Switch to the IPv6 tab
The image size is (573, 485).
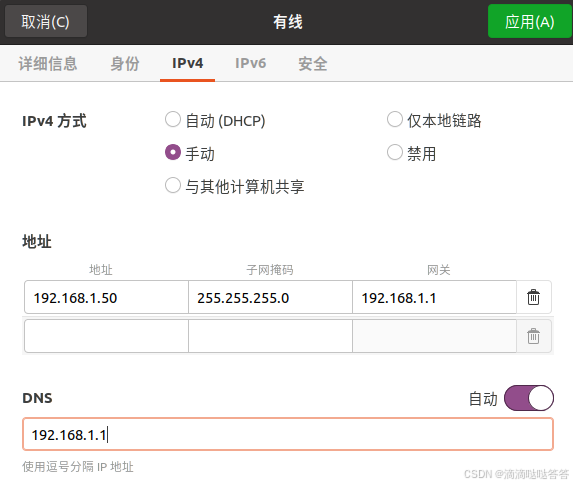250,64
